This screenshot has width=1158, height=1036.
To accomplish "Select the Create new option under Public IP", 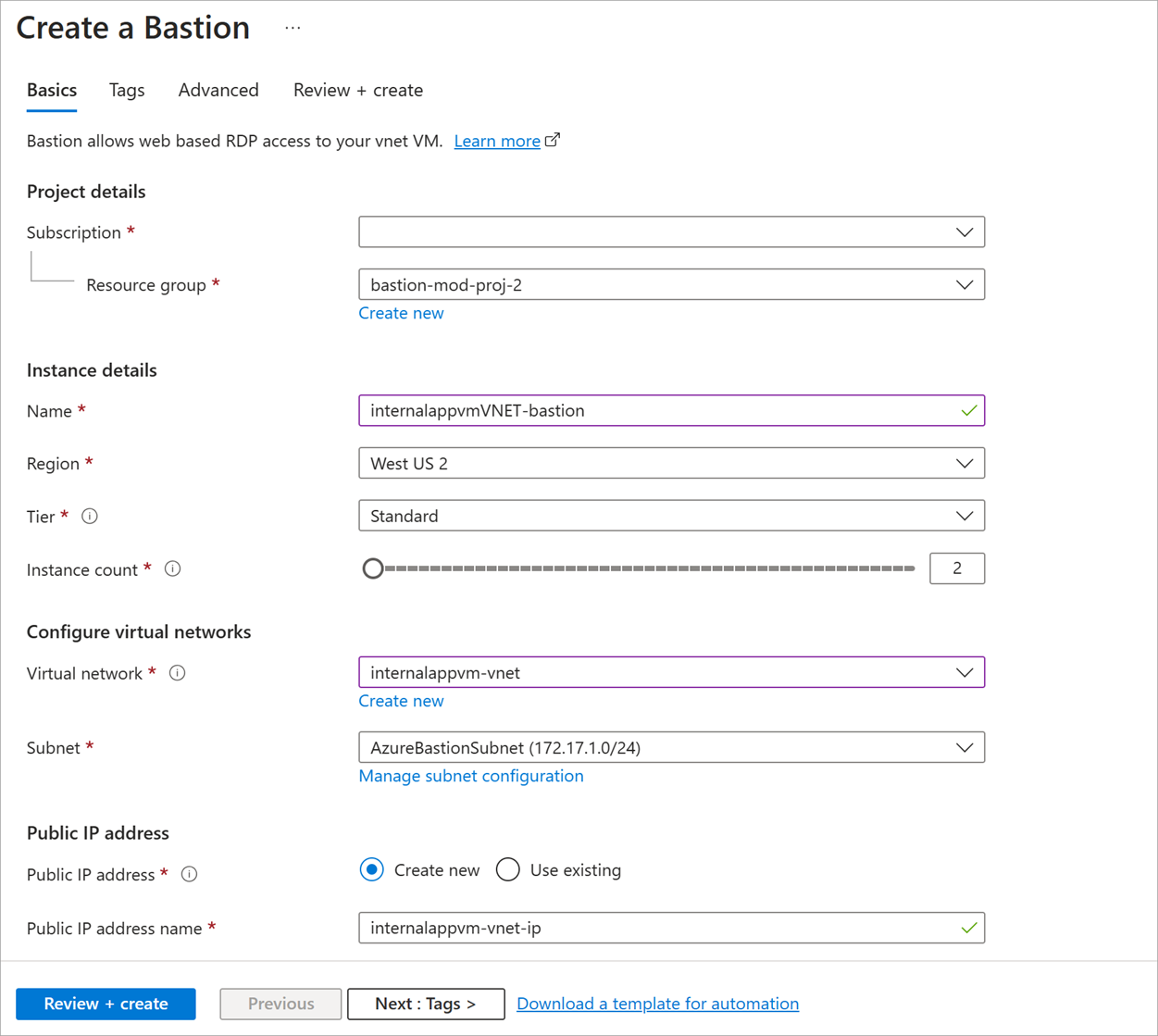I will (371, 869).
